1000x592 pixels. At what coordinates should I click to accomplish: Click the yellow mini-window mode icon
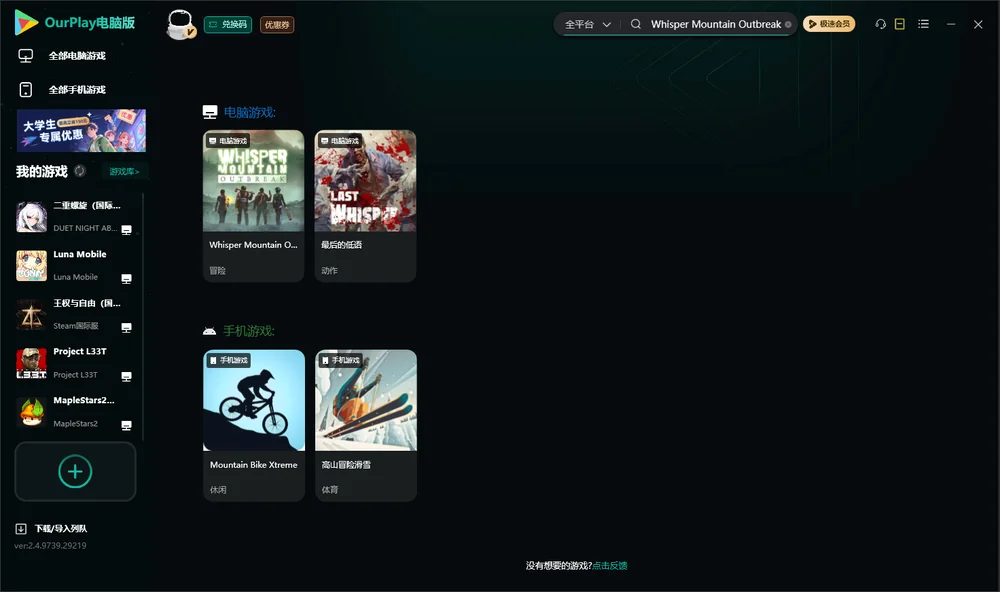click(x=900, y=24)
